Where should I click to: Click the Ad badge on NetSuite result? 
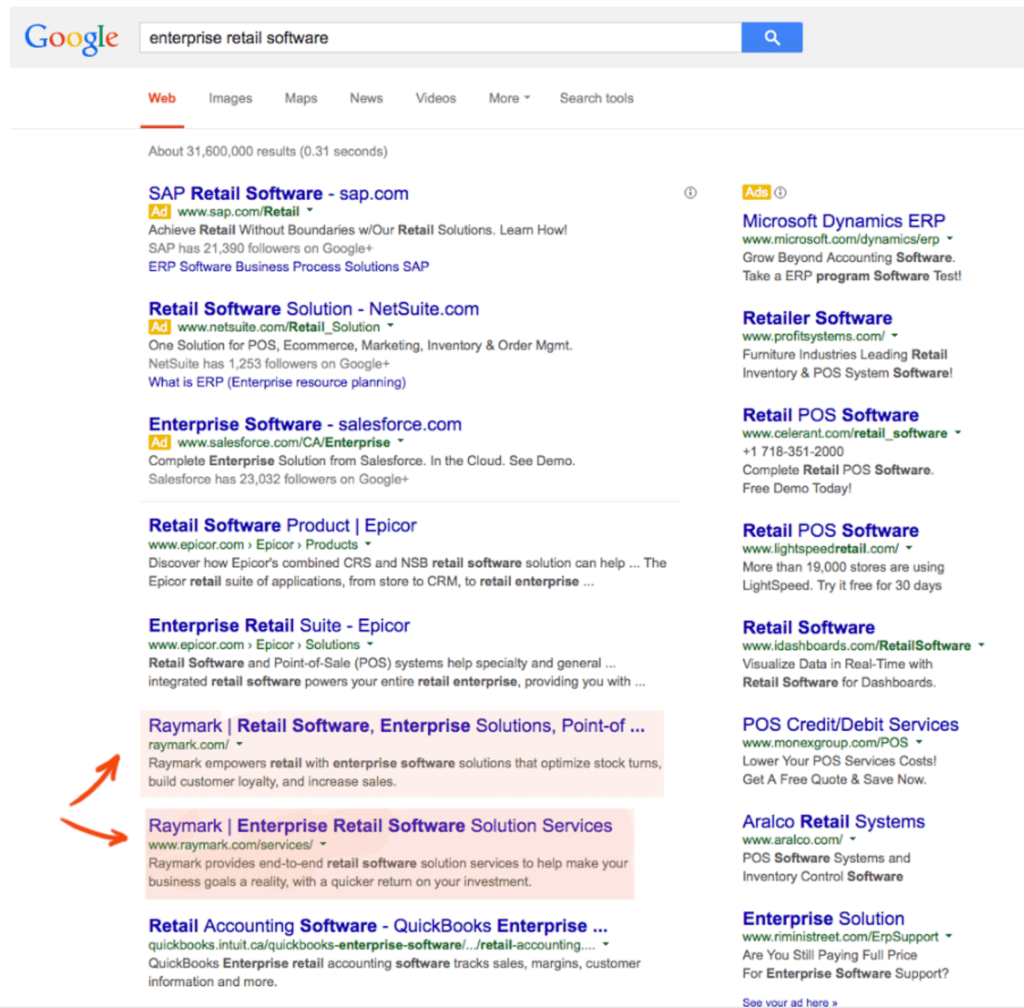tap(159, 327)
